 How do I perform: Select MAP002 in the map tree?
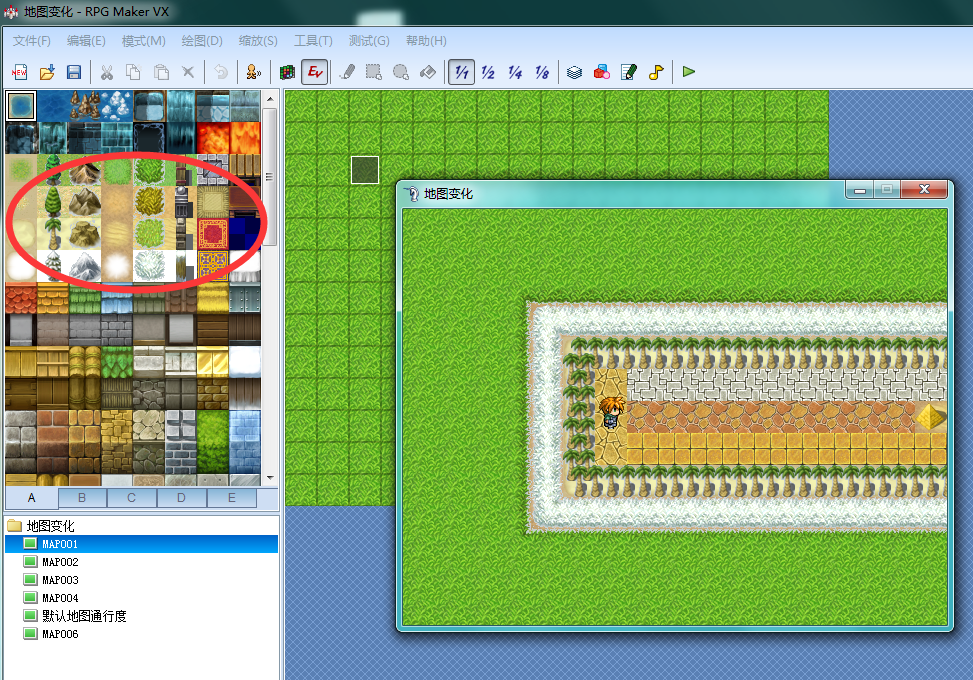pos(60,562)
